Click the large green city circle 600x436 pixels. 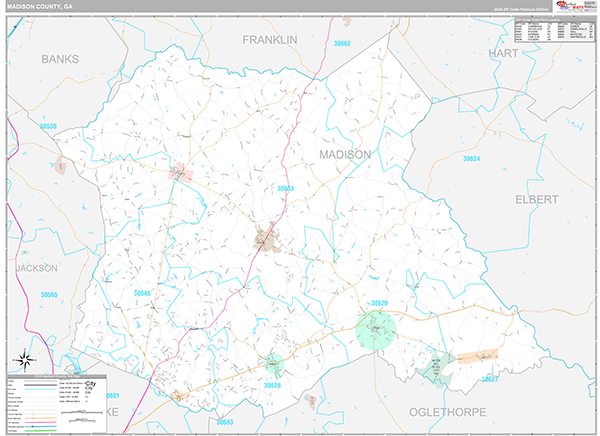(x=376, y=330)
